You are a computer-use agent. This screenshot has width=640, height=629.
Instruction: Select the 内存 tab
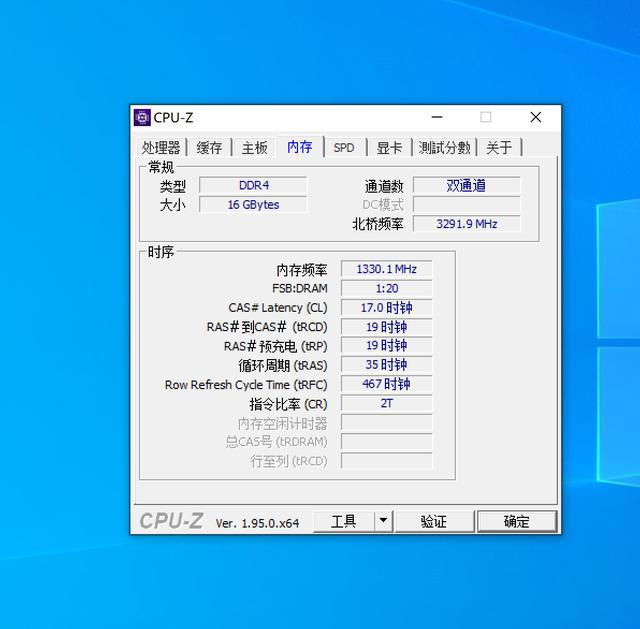300,147
